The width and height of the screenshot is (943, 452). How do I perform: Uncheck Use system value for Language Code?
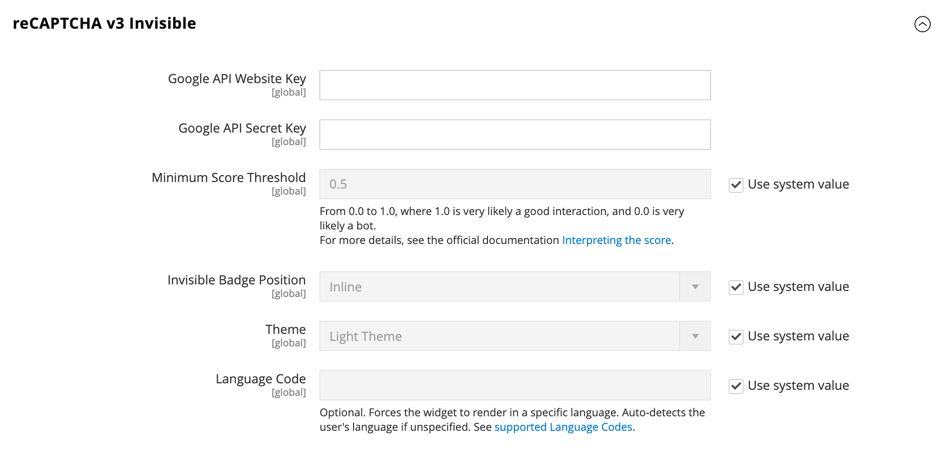point(736,386)
